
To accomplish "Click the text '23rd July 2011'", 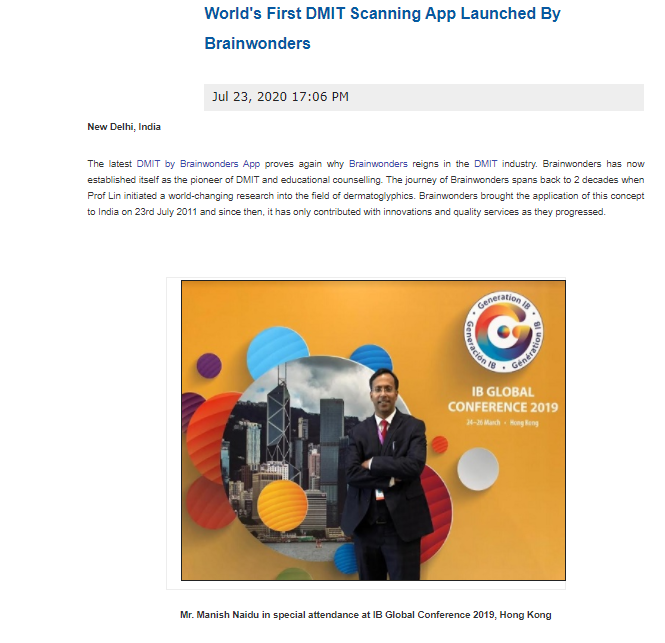I will pyautogui.click(x=166, y=212).
